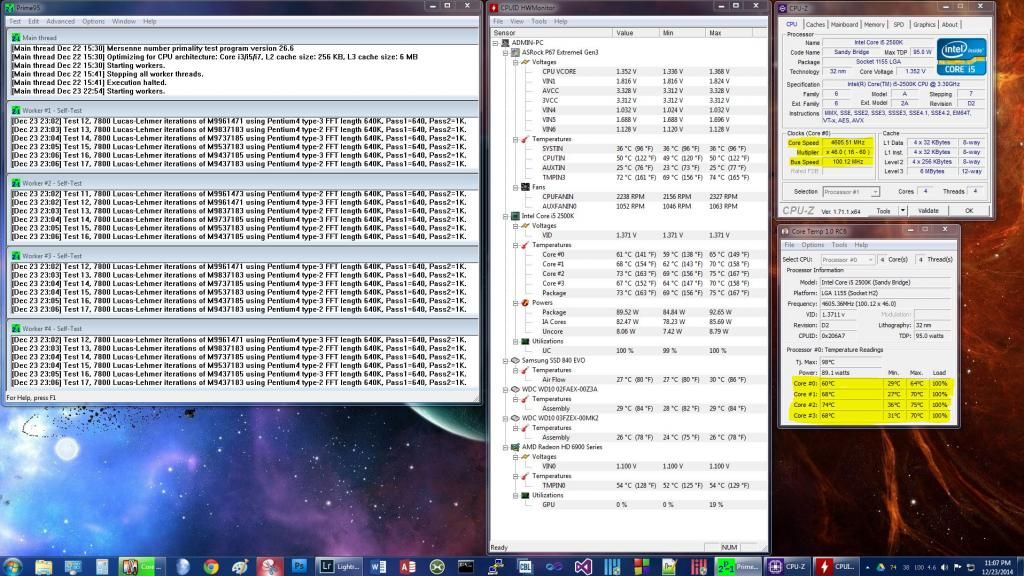Open the Tools menu in HWMonitor

point(539,22)
